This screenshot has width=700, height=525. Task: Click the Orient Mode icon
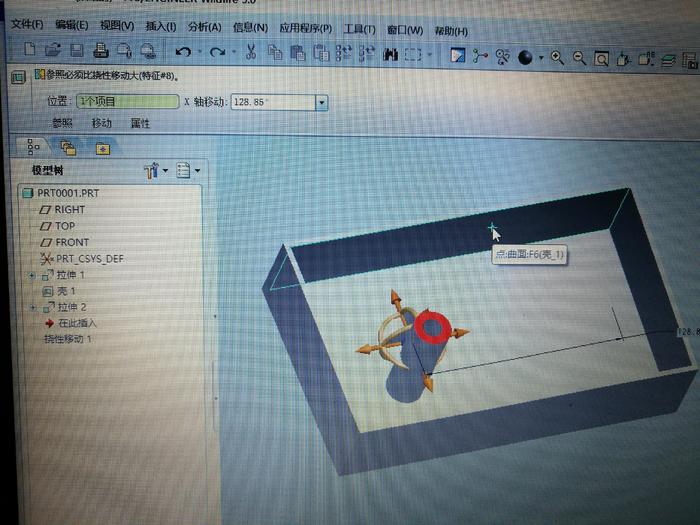click(503, 57)
